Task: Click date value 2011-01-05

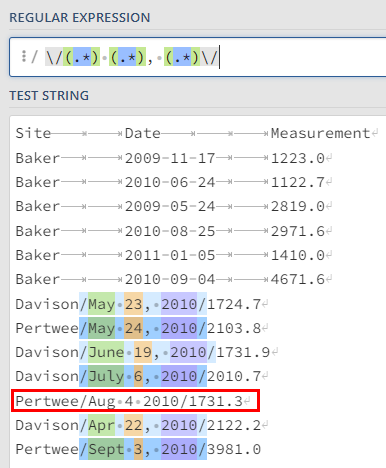Action: click(170, 255)
